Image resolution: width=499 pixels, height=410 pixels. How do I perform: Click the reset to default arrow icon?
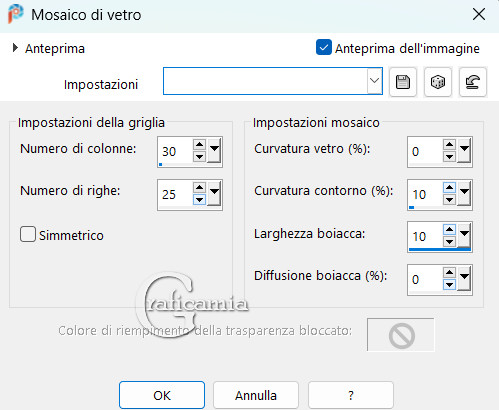(473, 82)
